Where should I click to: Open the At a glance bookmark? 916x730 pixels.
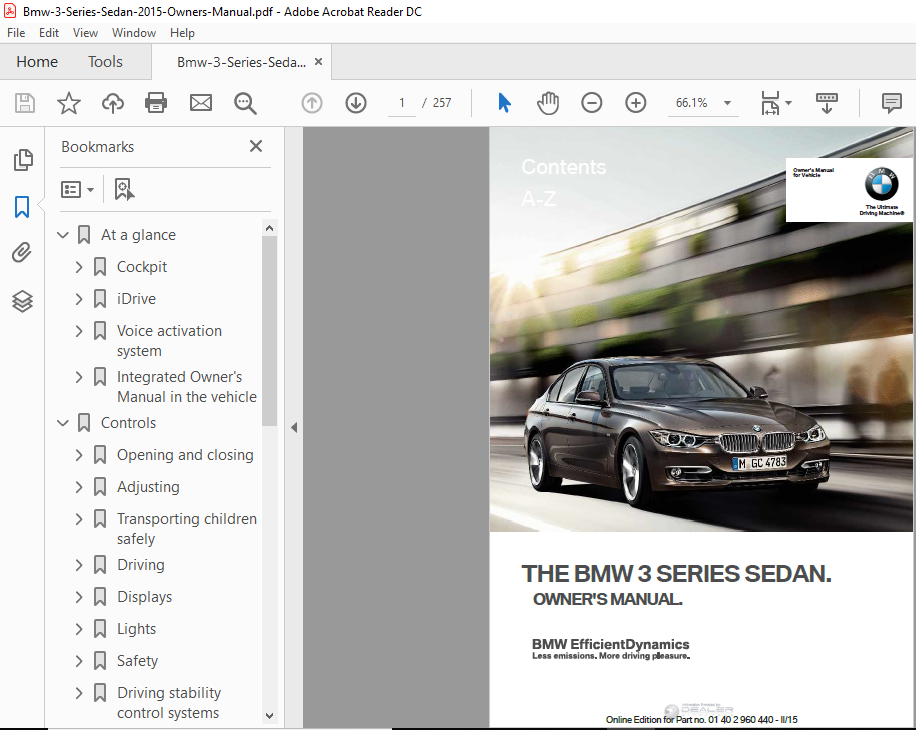(x=138, y=235)
